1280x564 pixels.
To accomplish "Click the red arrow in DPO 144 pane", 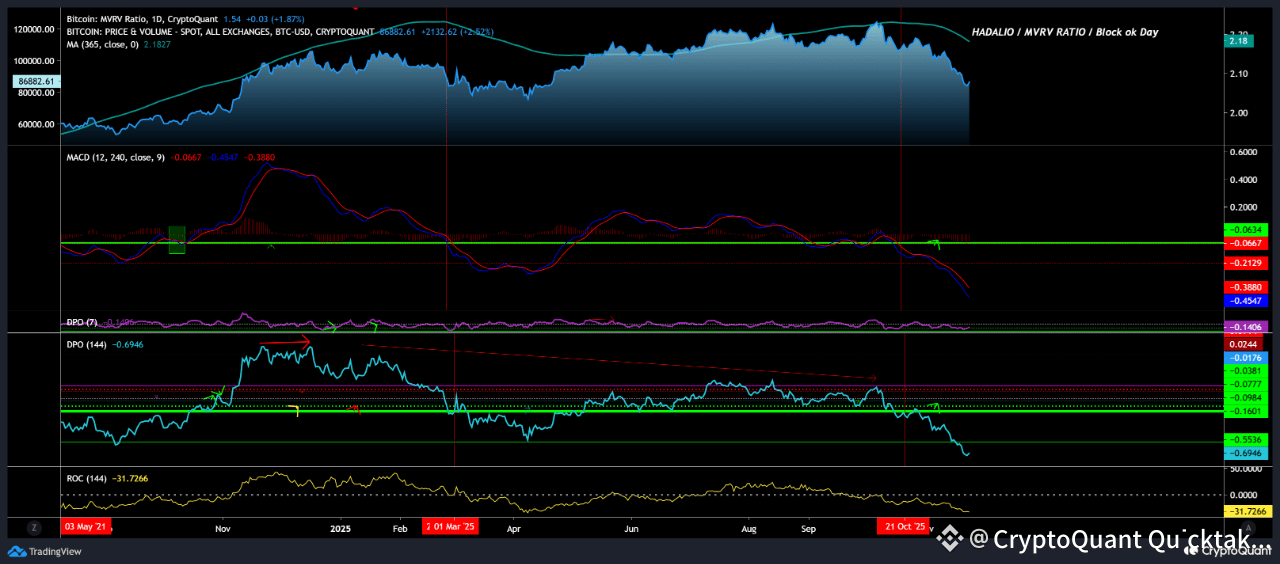I will (286, 344).
